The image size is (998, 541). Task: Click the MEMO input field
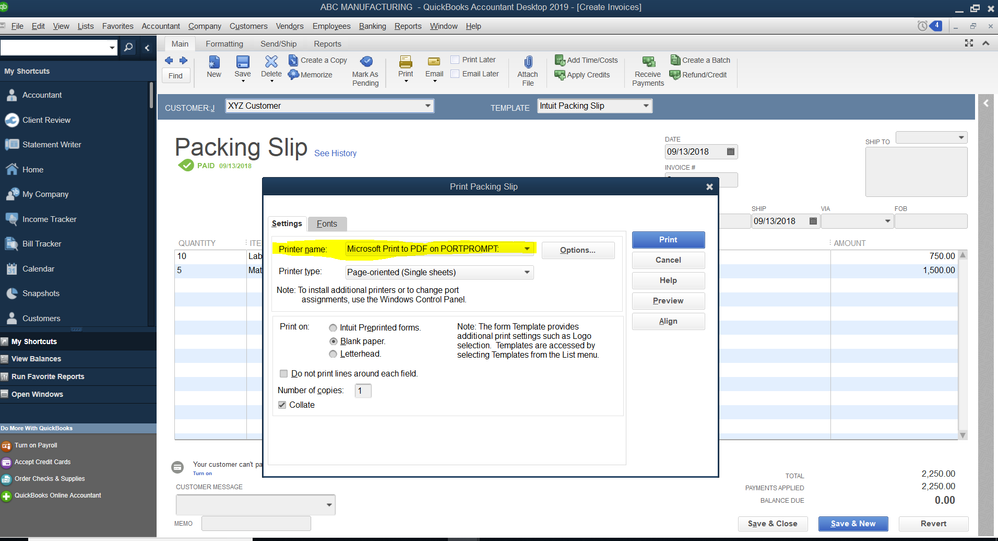pos(256,523)
